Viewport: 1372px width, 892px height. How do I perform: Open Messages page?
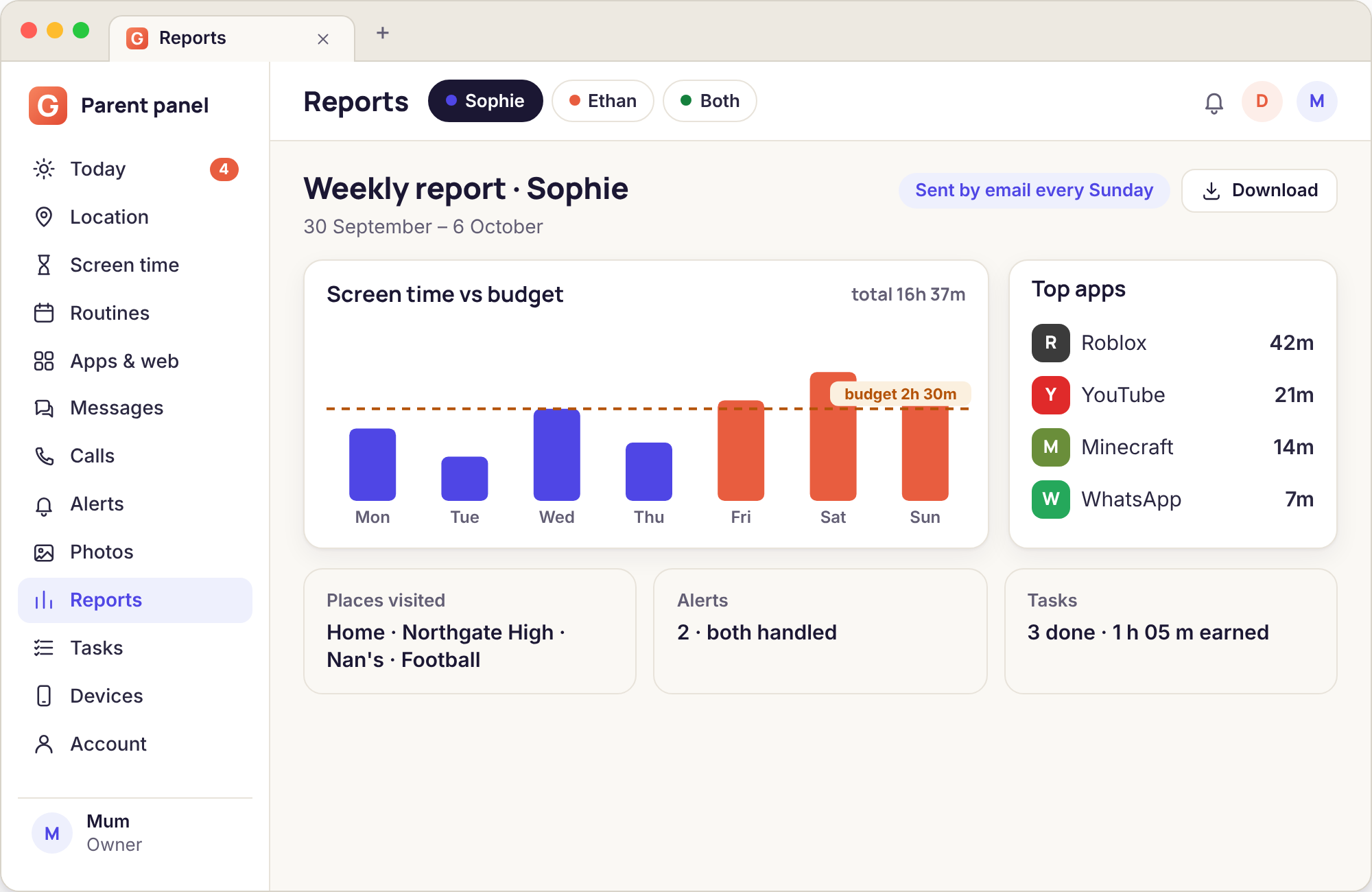click(135, 408)
